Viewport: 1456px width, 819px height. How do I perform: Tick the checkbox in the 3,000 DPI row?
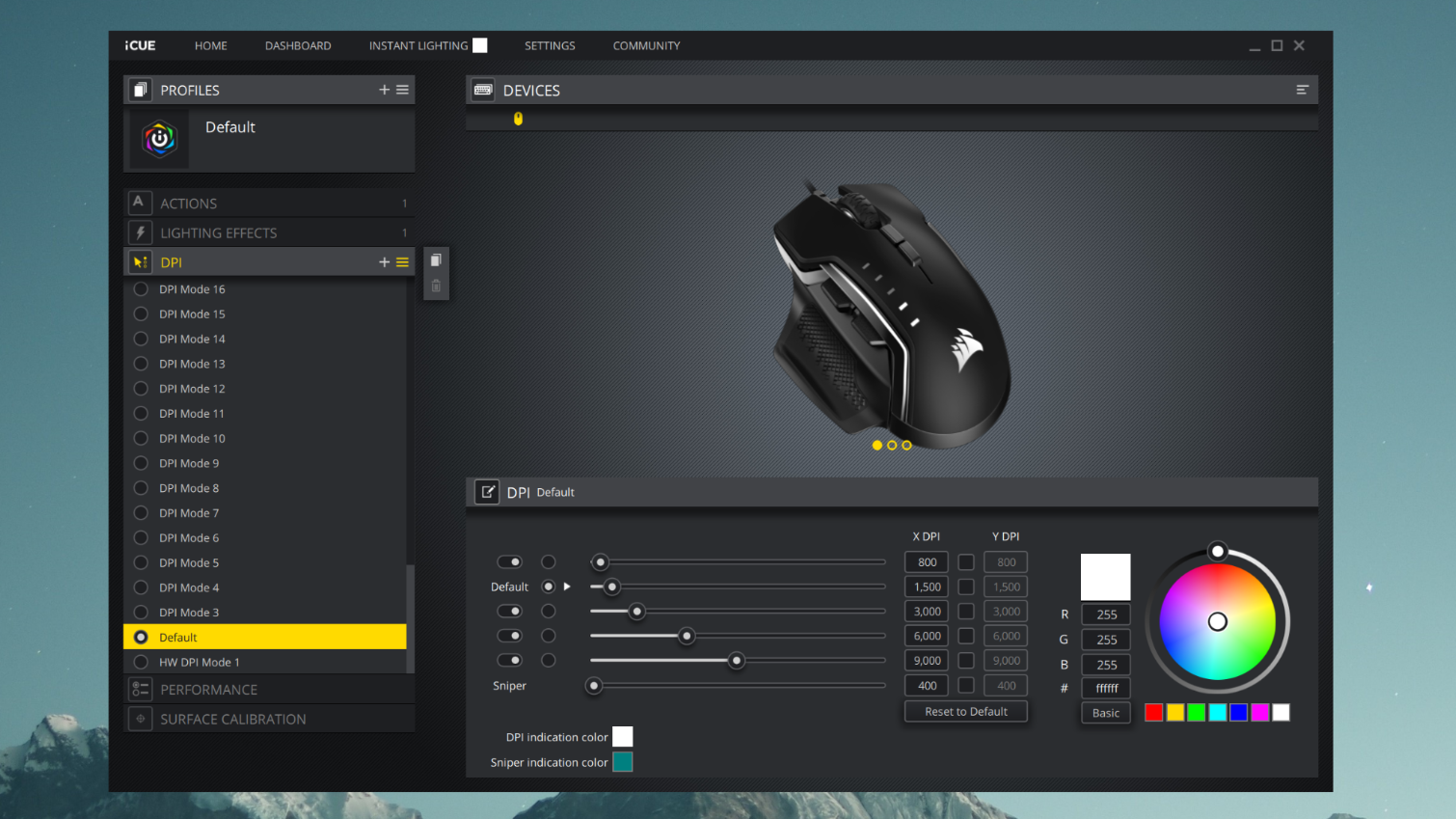[x=966, y=612]
